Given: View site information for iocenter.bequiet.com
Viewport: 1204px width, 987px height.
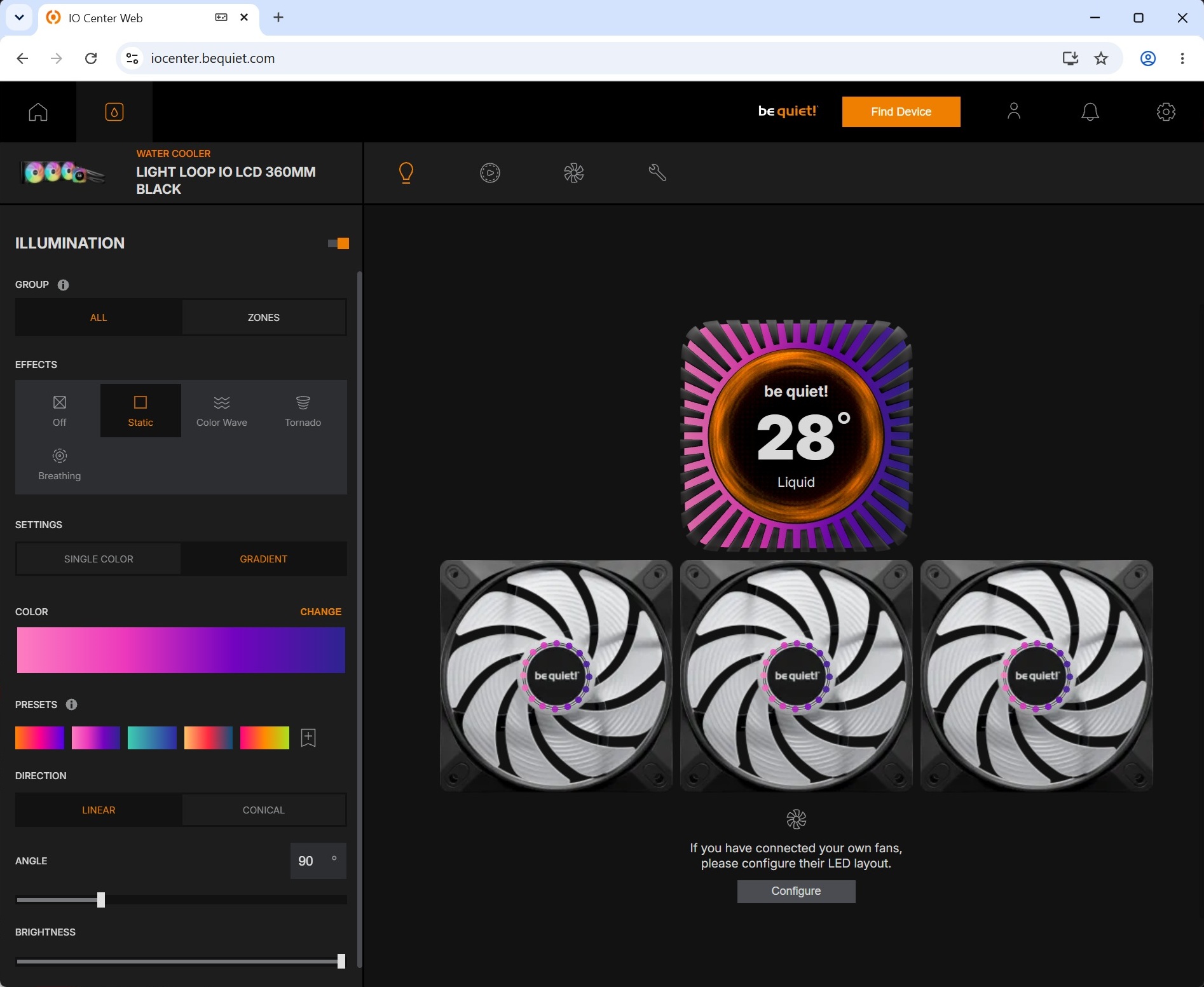Looking at the screenshot, I should click(132, 58).
